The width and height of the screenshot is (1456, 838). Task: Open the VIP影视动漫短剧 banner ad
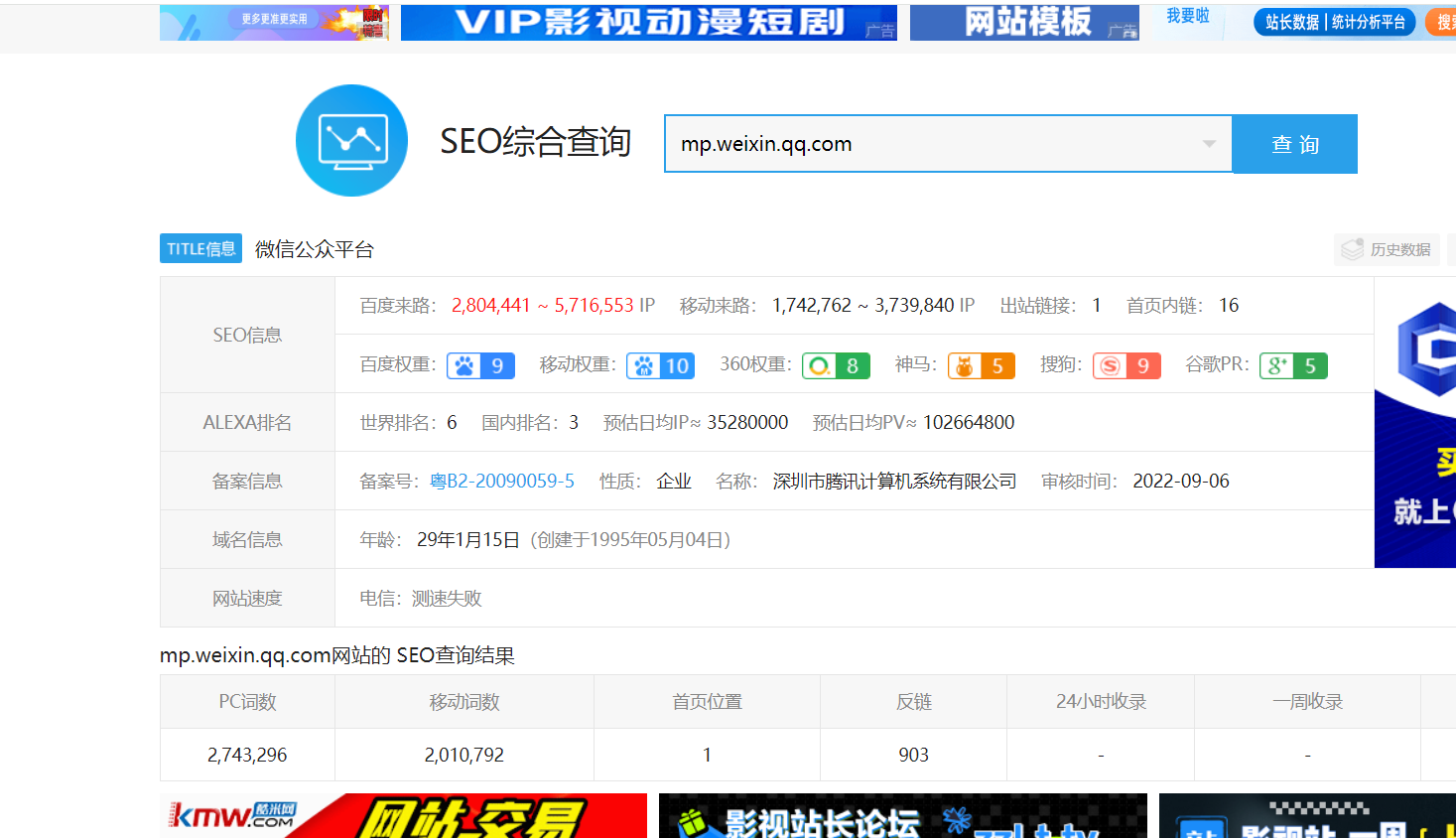coord(649,22)
